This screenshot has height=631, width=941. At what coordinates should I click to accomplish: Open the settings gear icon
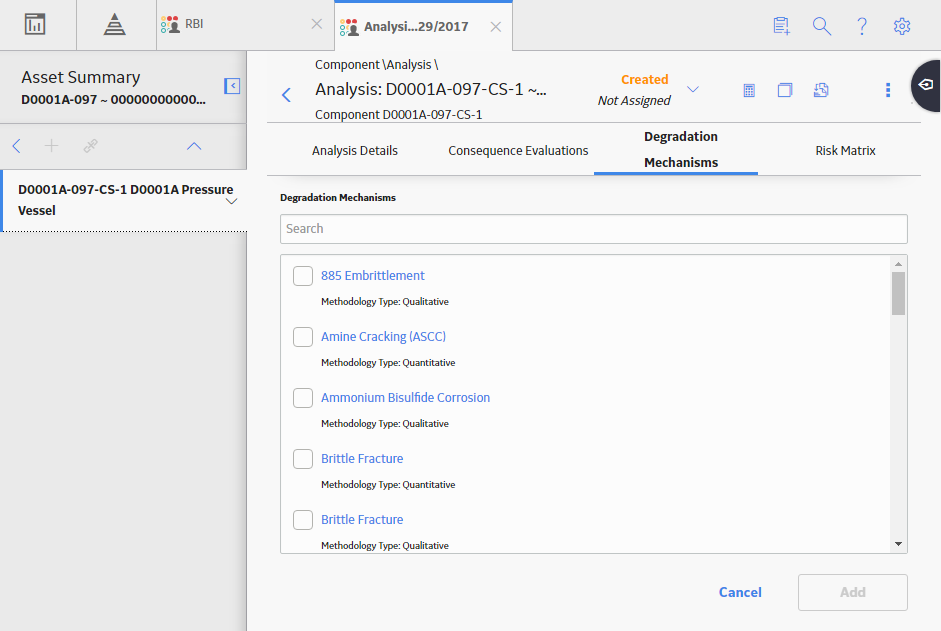[x=901, y=26]
